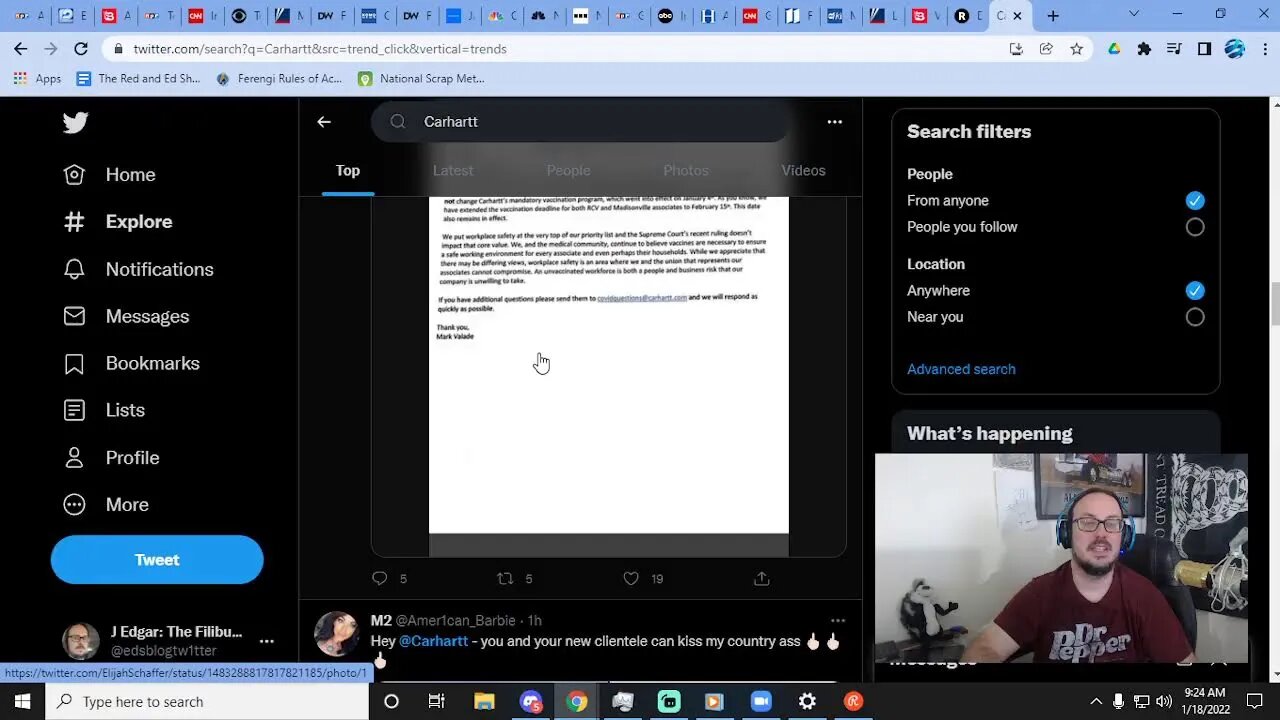
Task: Open File Explorer on taskbar
Action: click(484, 701)
